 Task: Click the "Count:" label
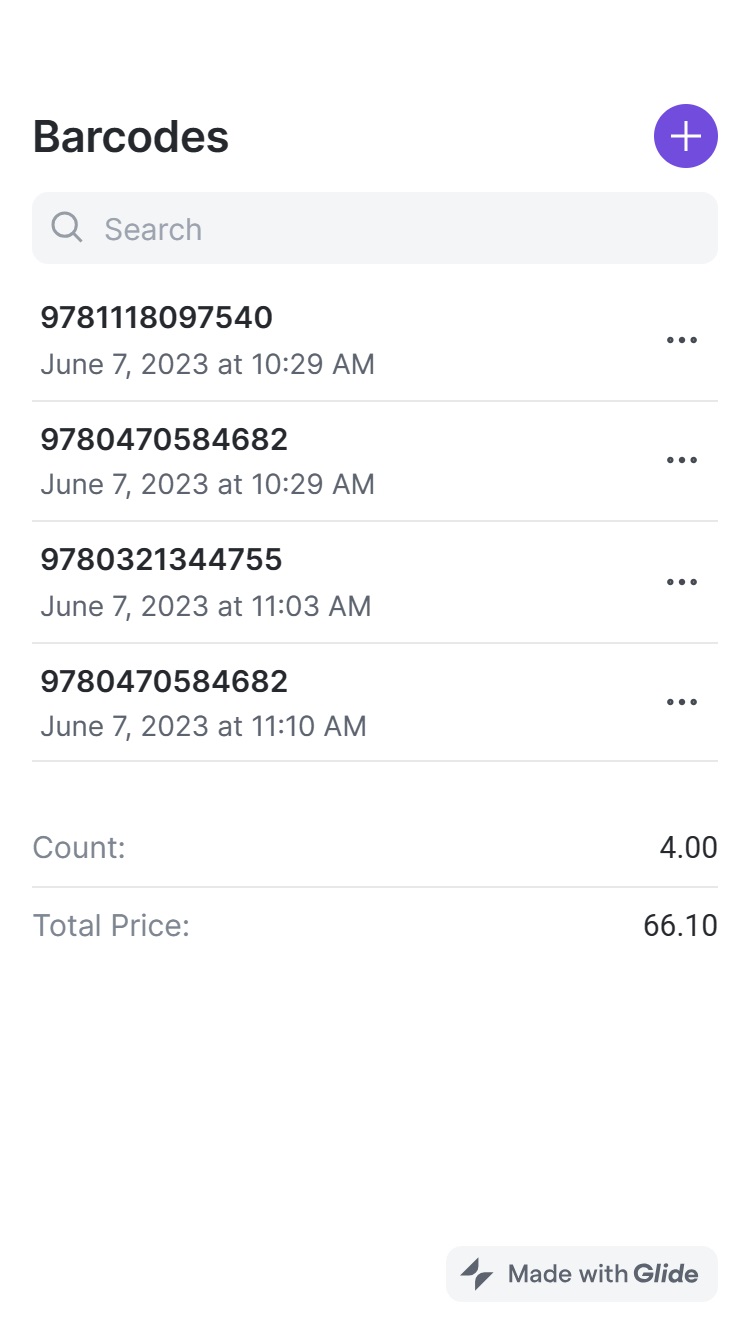[79, 848]
